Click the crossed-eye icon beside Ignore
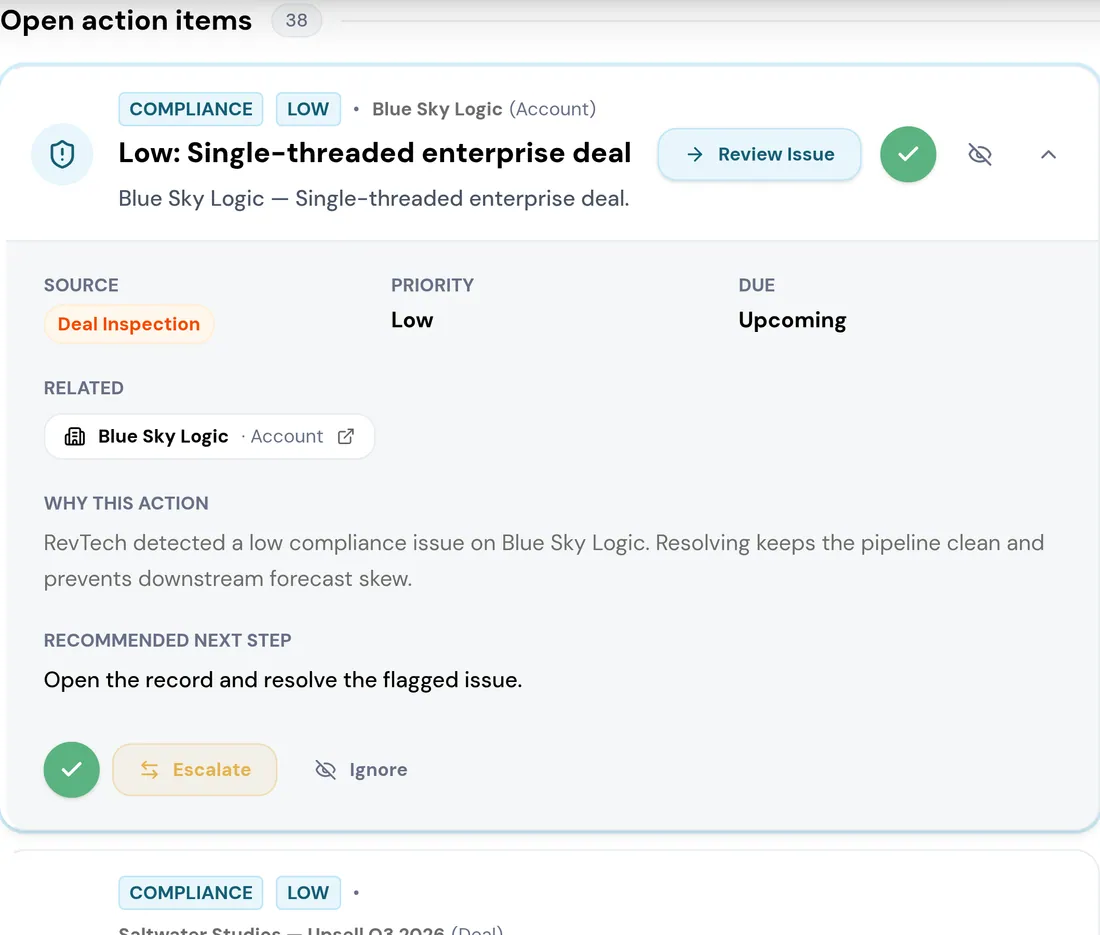 point(326,769)
